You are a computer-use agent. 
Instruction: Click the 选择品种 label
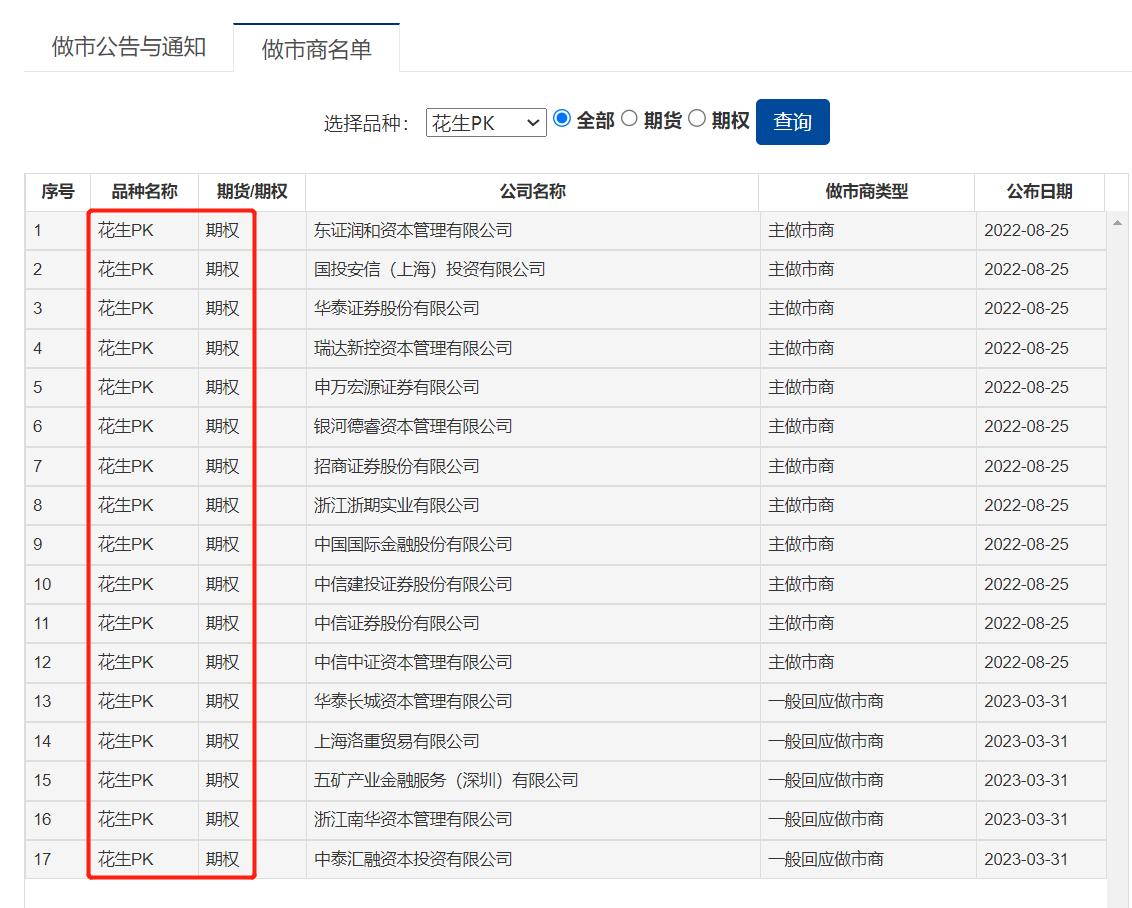tap(366, 123)
